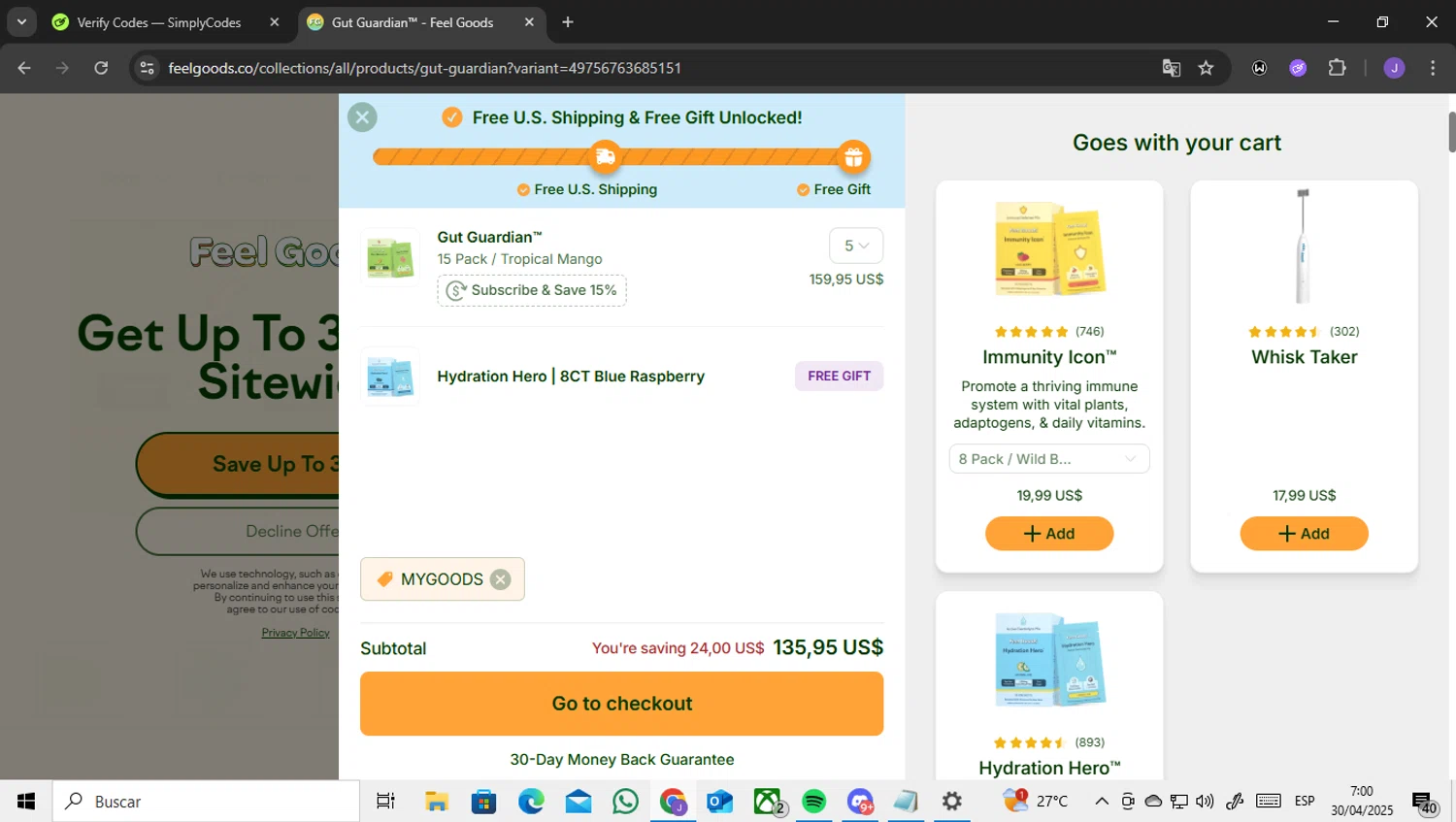This screenshot has height=822, width=1456.
Task: Open Windows Start menu
Action: click(26, 802)
